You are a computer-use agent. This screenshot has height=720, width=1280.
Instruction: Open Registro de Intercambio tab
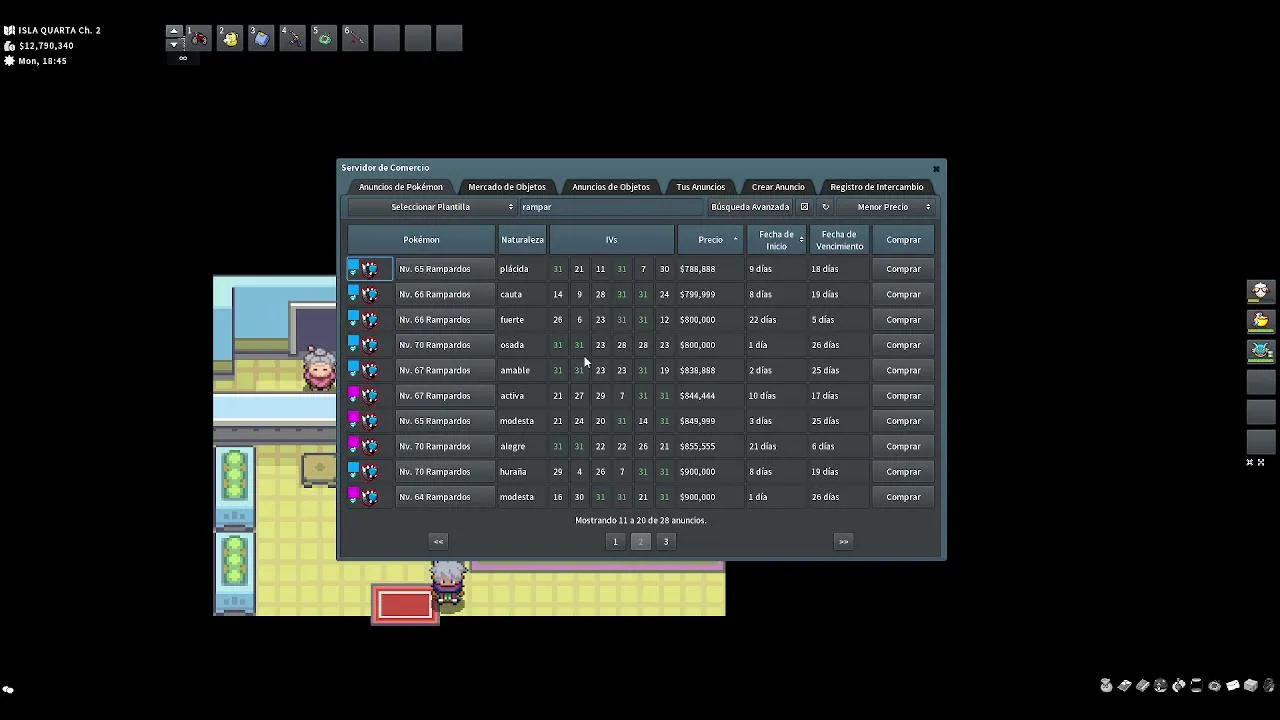(877, 187)
